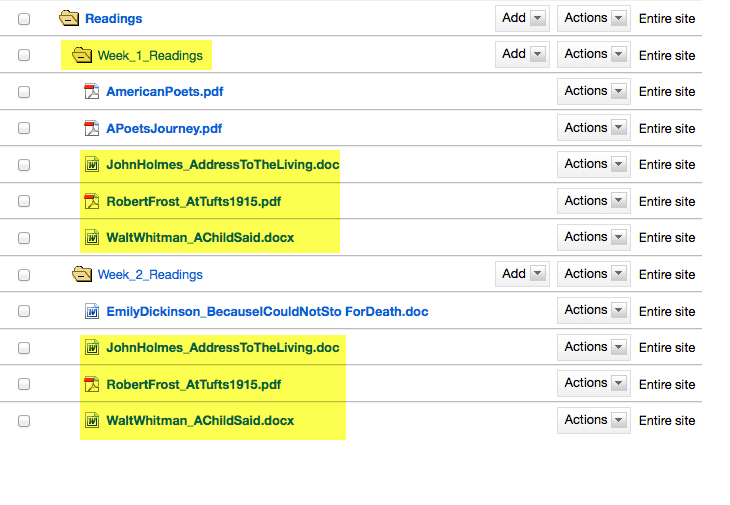
Task: Open the AmericanPoets.pdf link
Action: pos(165,92)
